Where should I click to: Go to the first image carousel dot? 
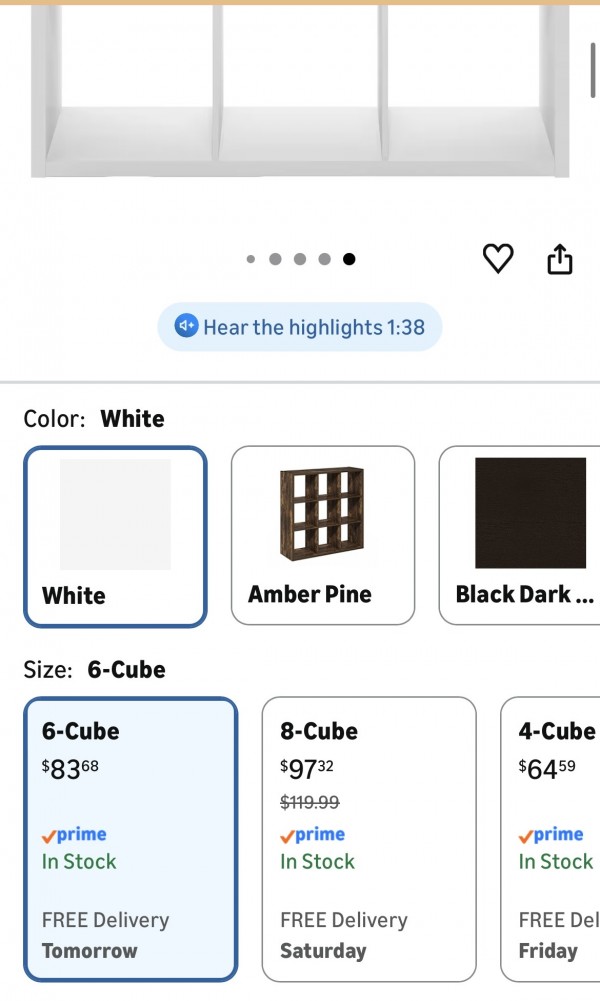point(251,259)
